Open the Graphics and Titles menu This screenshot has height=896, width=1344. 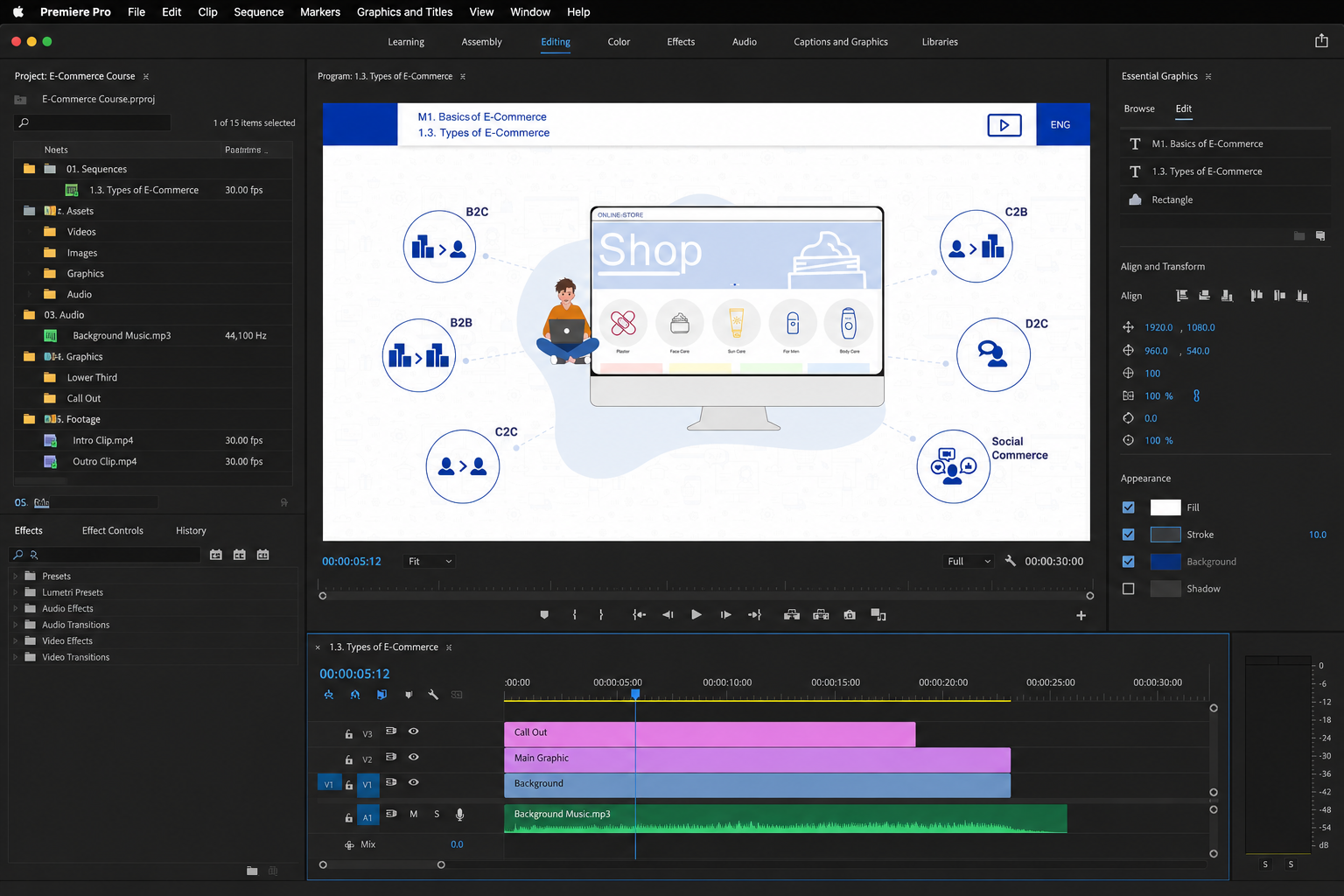coord(405,12)
